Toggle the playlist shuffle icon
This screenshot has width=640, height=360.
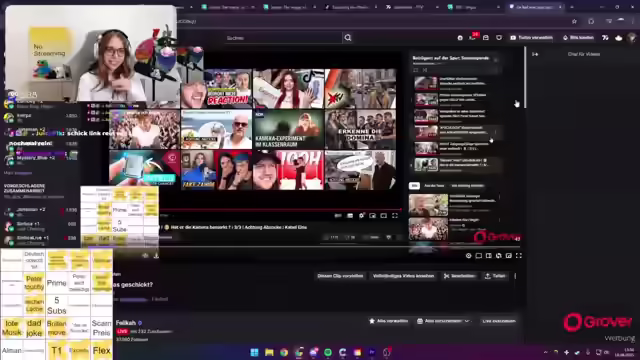coord(424,70)
